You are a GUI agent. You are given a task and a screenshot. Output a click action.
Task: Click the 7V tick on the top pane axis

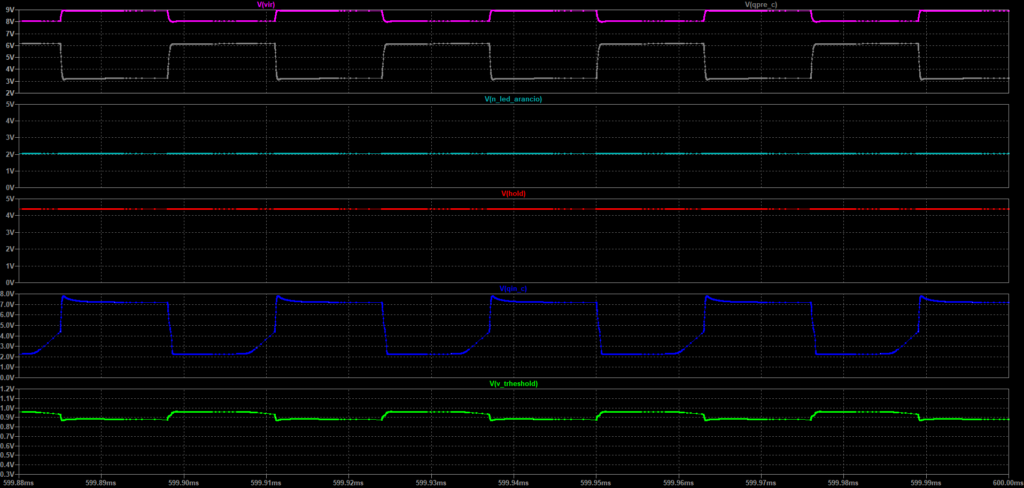(x=10, y=33)
